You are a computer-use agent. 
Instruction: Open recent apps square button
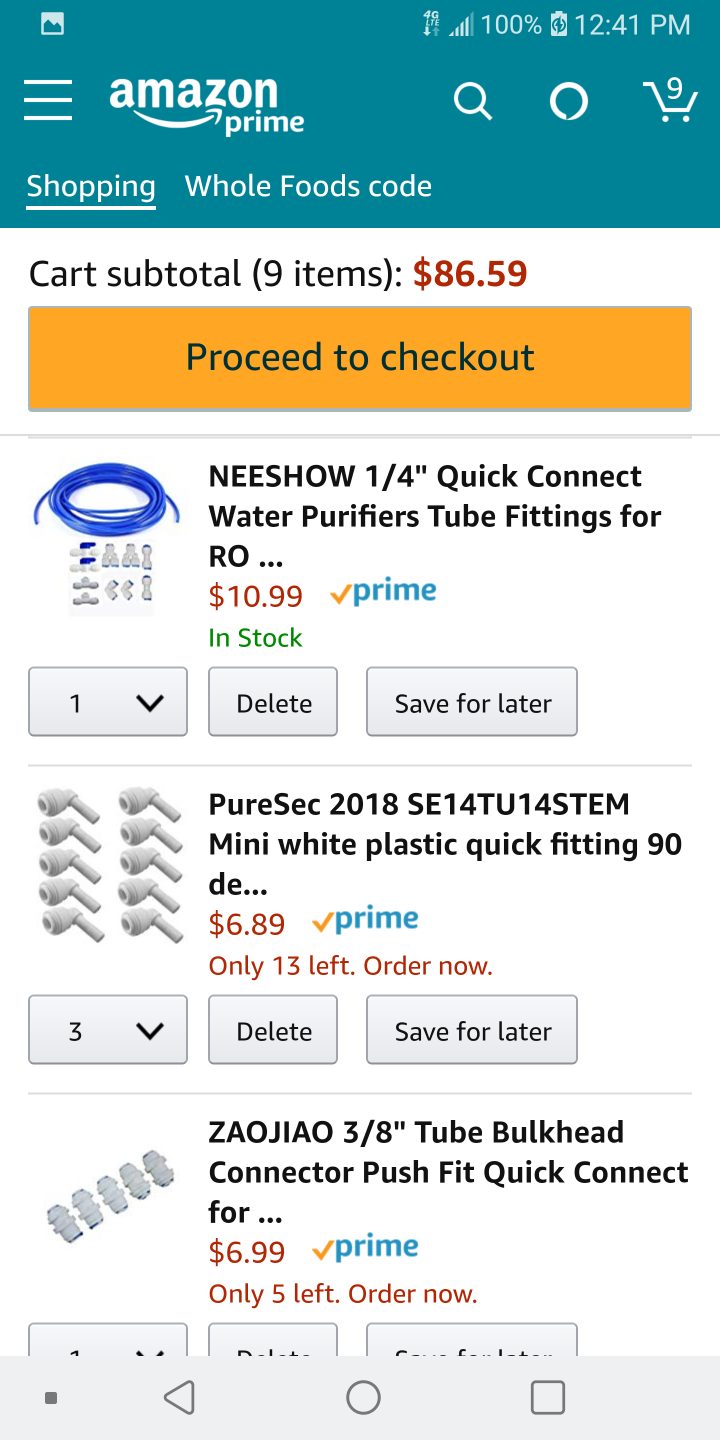tap(547, 1397)
